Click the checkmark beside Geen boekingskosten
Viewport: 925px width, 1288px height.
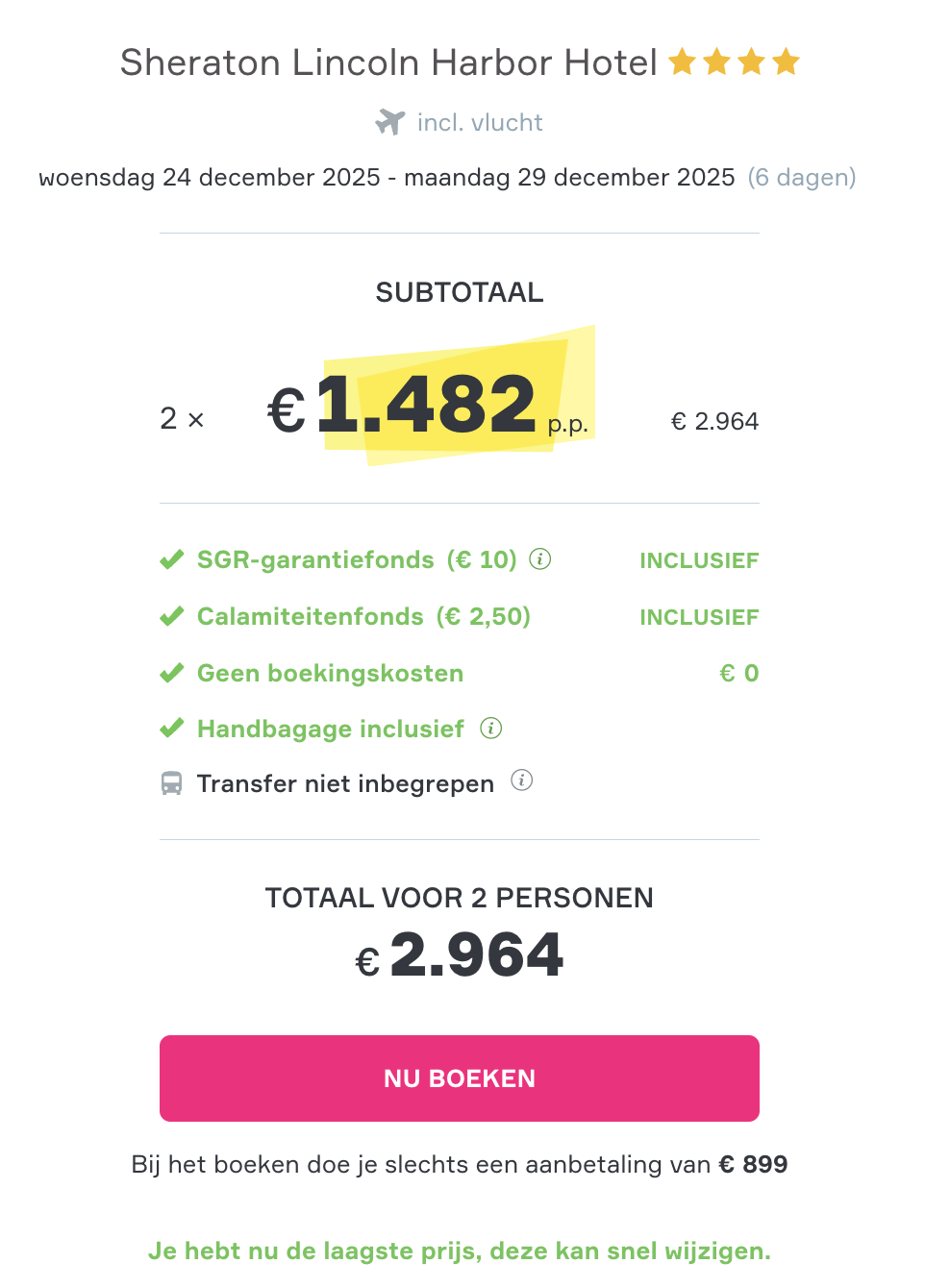pyautogui.click(x=171, y=672)
